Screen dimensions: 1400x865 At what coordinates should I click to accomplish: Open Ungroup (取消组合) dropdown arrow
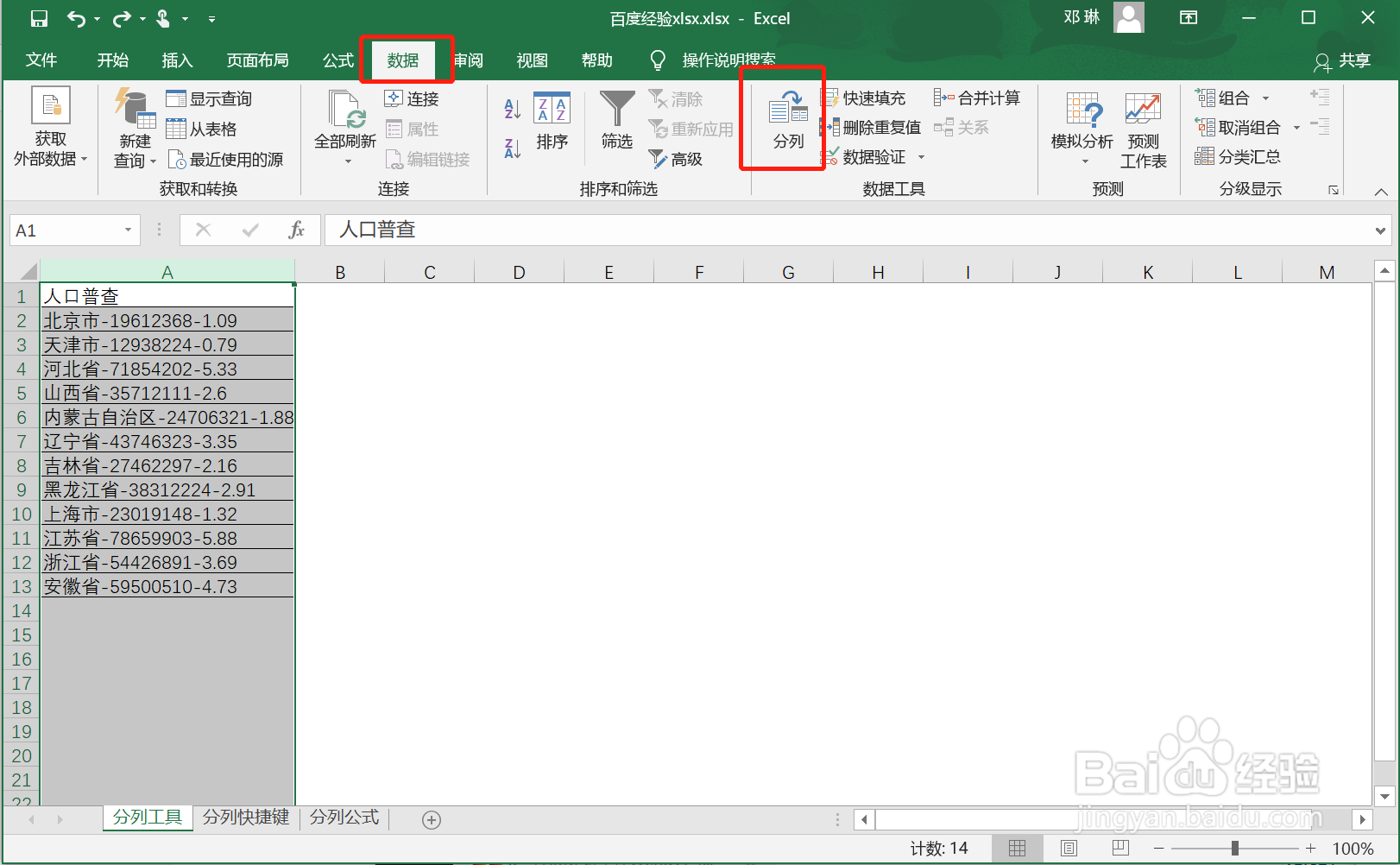pos(1296,128)
